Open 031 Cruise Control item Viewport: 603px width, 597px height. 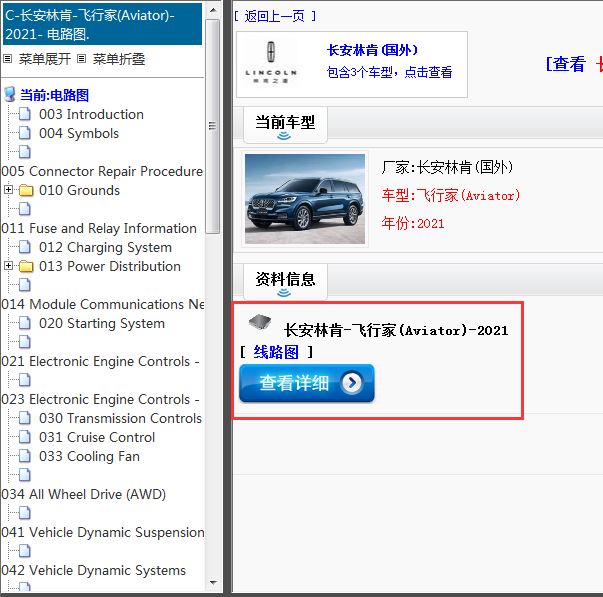click(x=97, y=437)
